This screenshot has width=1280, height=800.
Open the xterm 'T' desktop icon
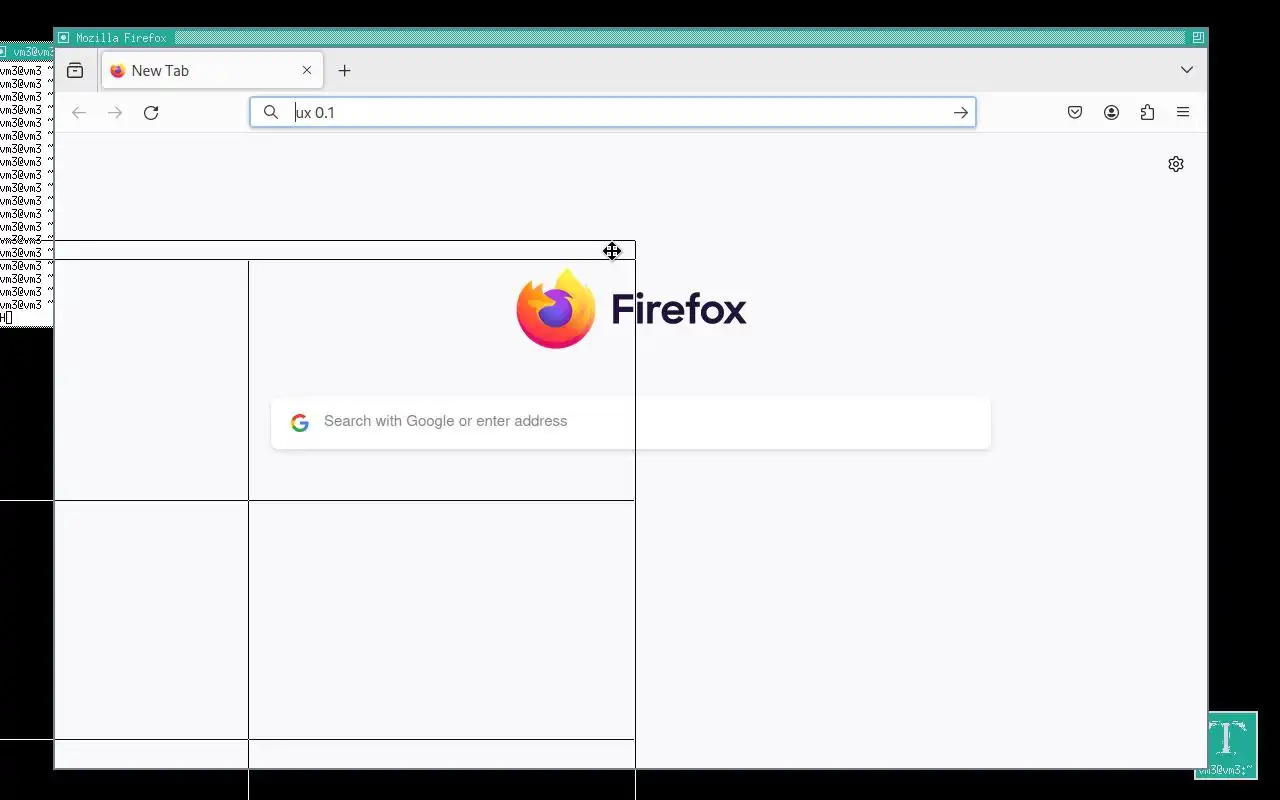click(x=1227, y=745)
